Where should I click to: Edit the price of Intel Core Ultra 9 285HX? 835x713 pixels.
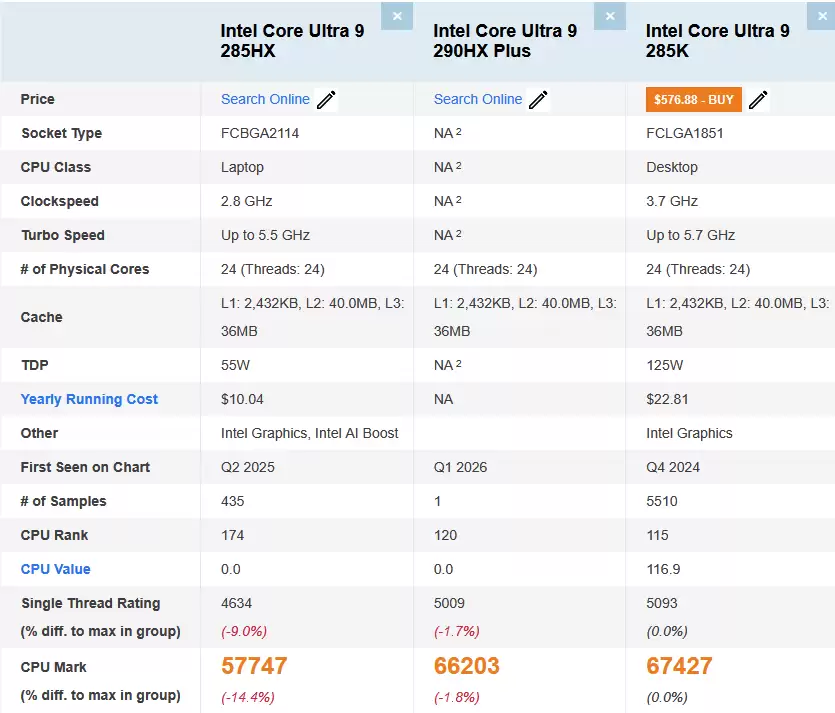pos(326,99)
